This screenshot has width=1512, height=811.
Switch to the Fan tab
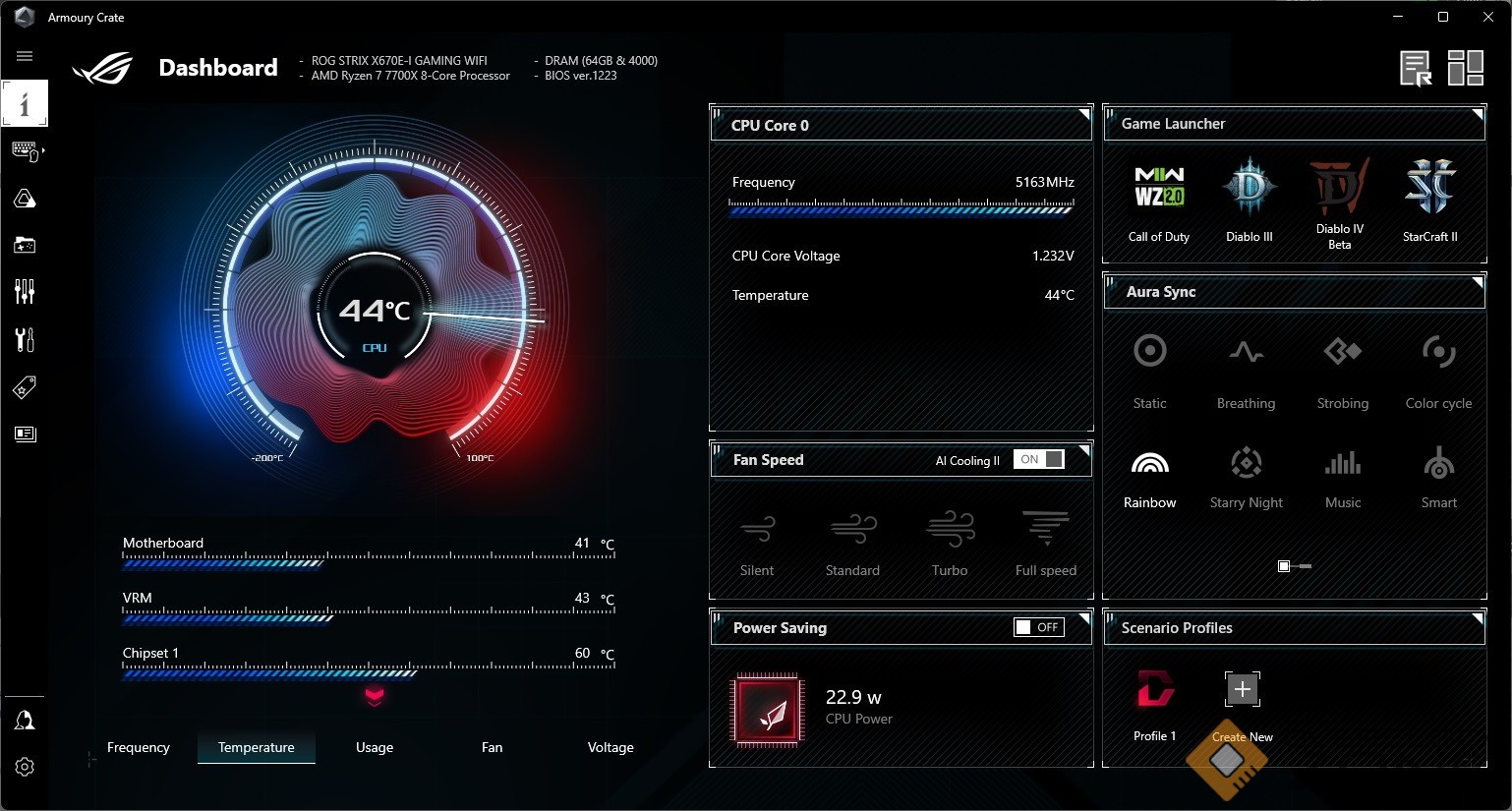click(493, 747)
